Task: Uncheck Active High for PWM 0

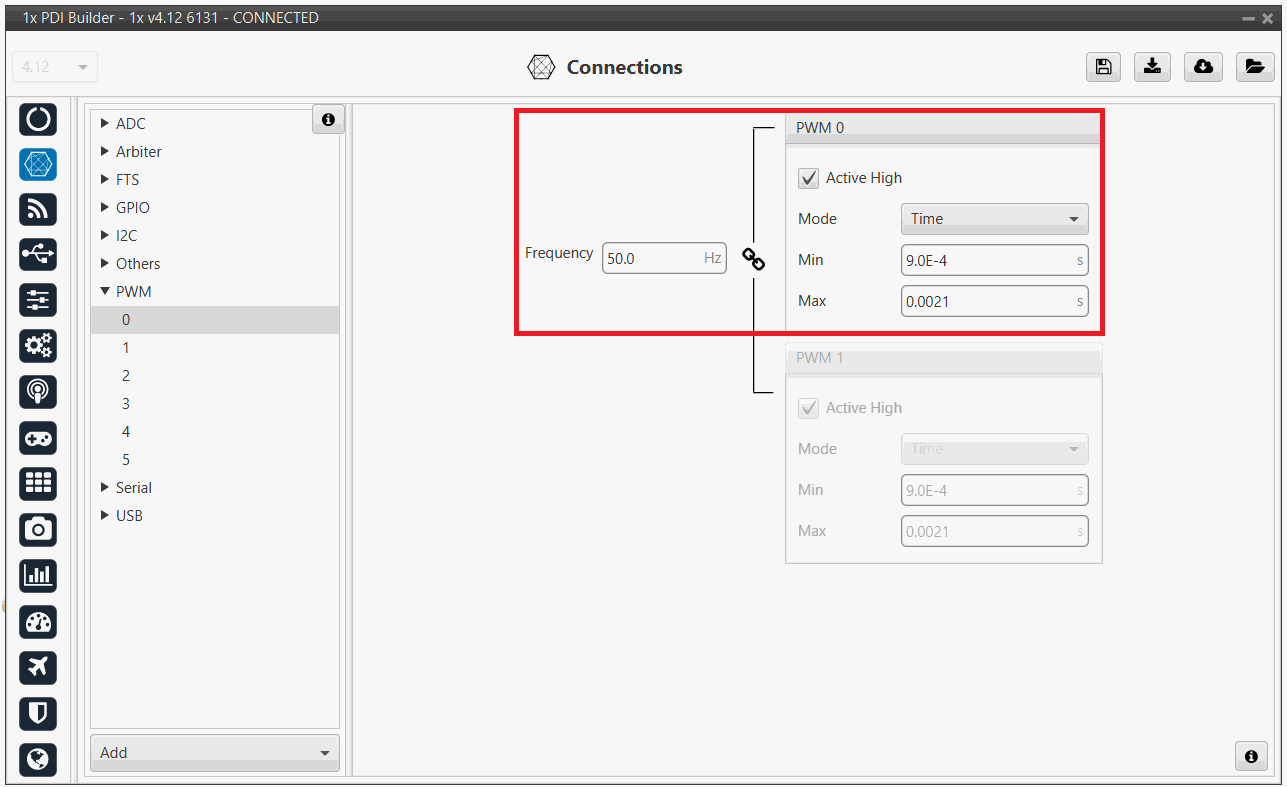Action: tap(809, 179)
